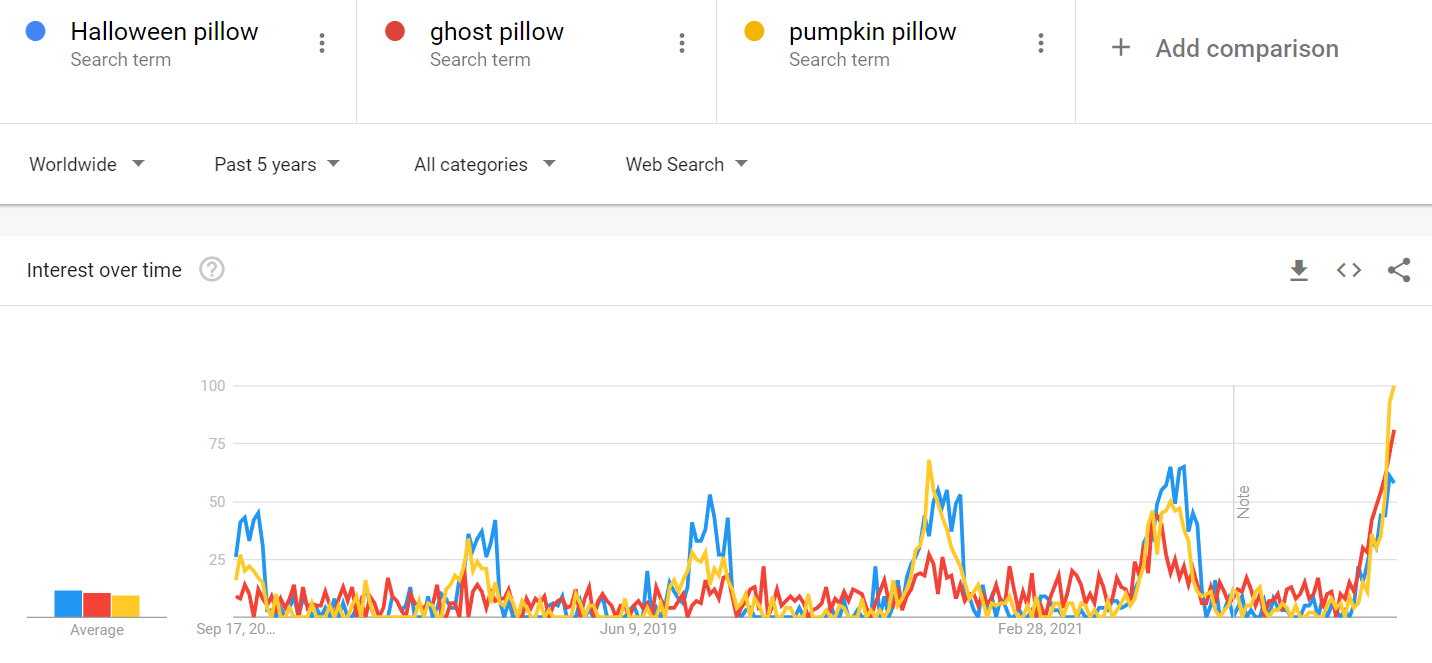1432x663 pixels.
Task: Open the Web Search type dropdown
Action: pyautogui.click(x=687, y=164)
